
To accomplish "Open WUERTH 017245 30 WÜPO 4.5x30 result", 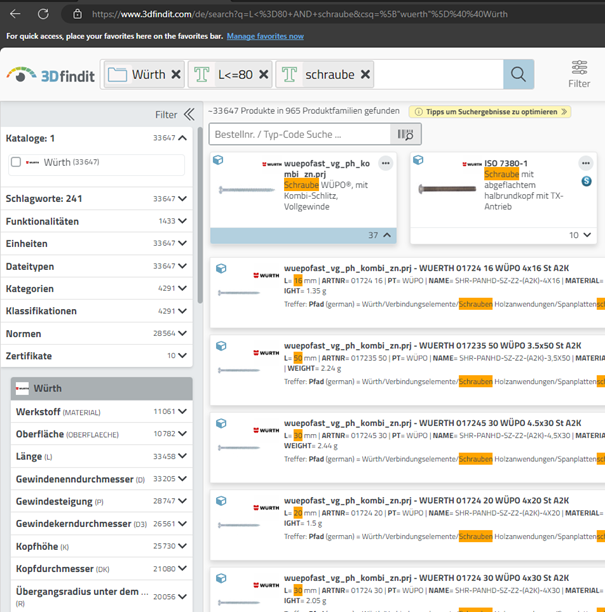I will tap(432, 423).
